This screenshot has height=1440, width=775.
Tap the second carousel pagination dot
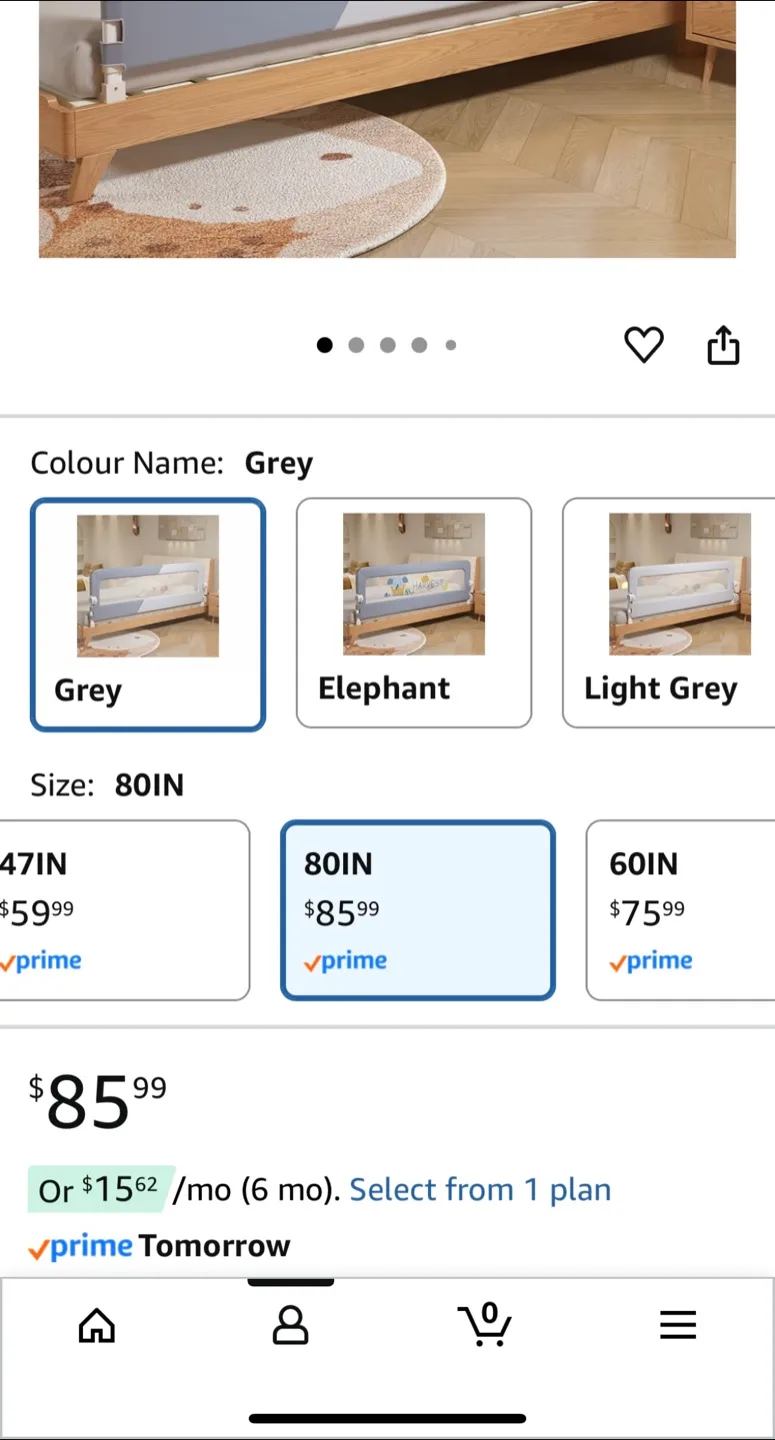pyautogui.click(x=356, y=344)
